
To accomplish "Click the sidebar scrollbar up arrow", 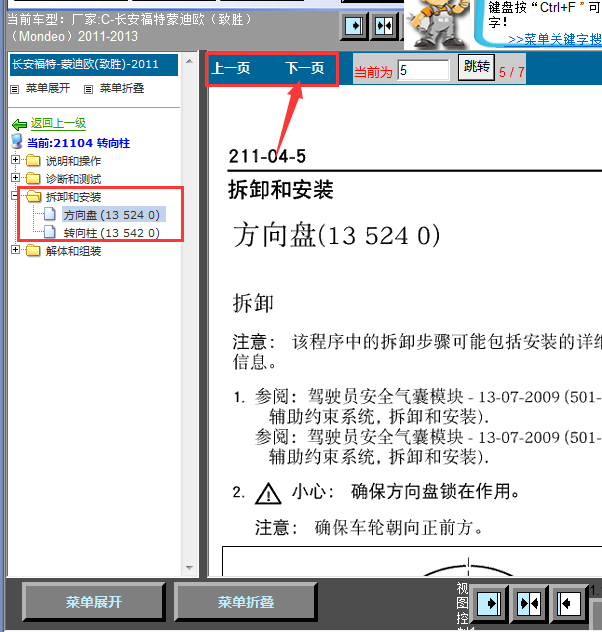I will pos(189,62).
